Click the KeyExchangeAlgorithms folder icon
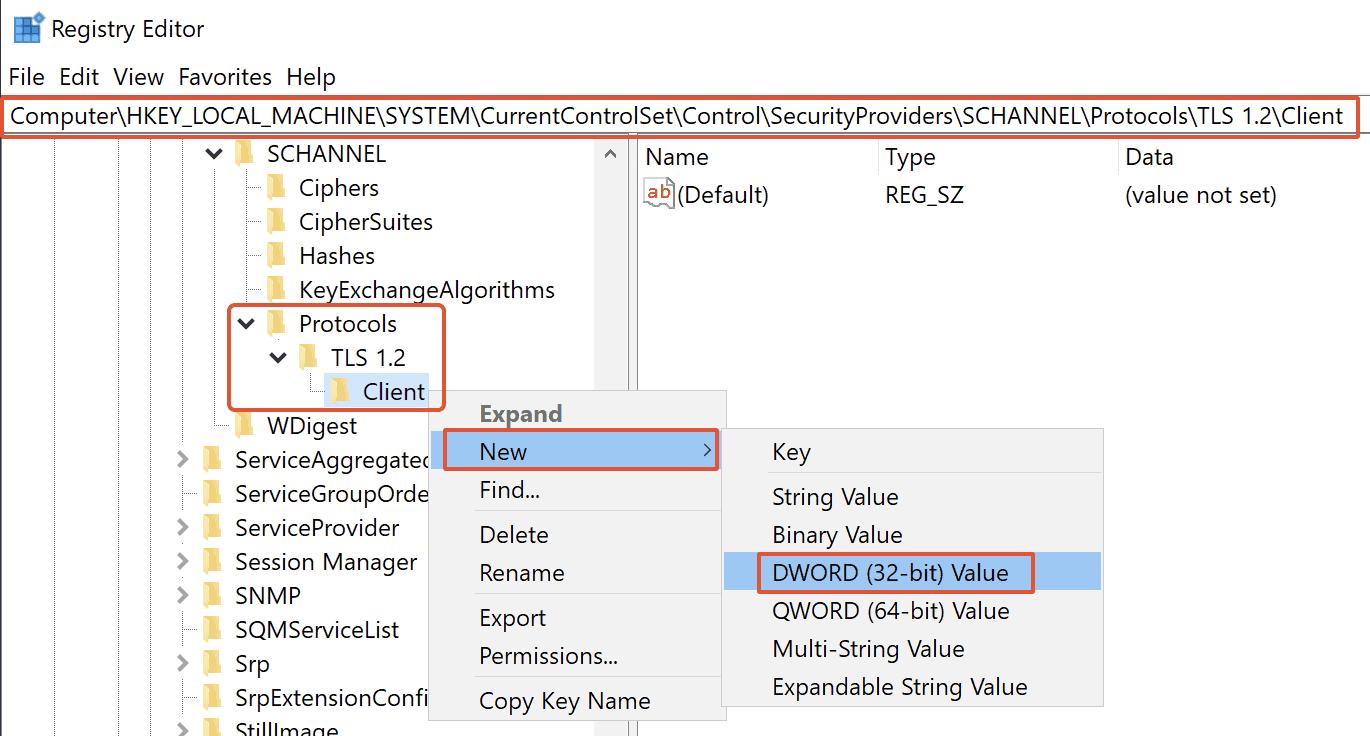This screenshot has width=1370, height=736. click(277, 290)
